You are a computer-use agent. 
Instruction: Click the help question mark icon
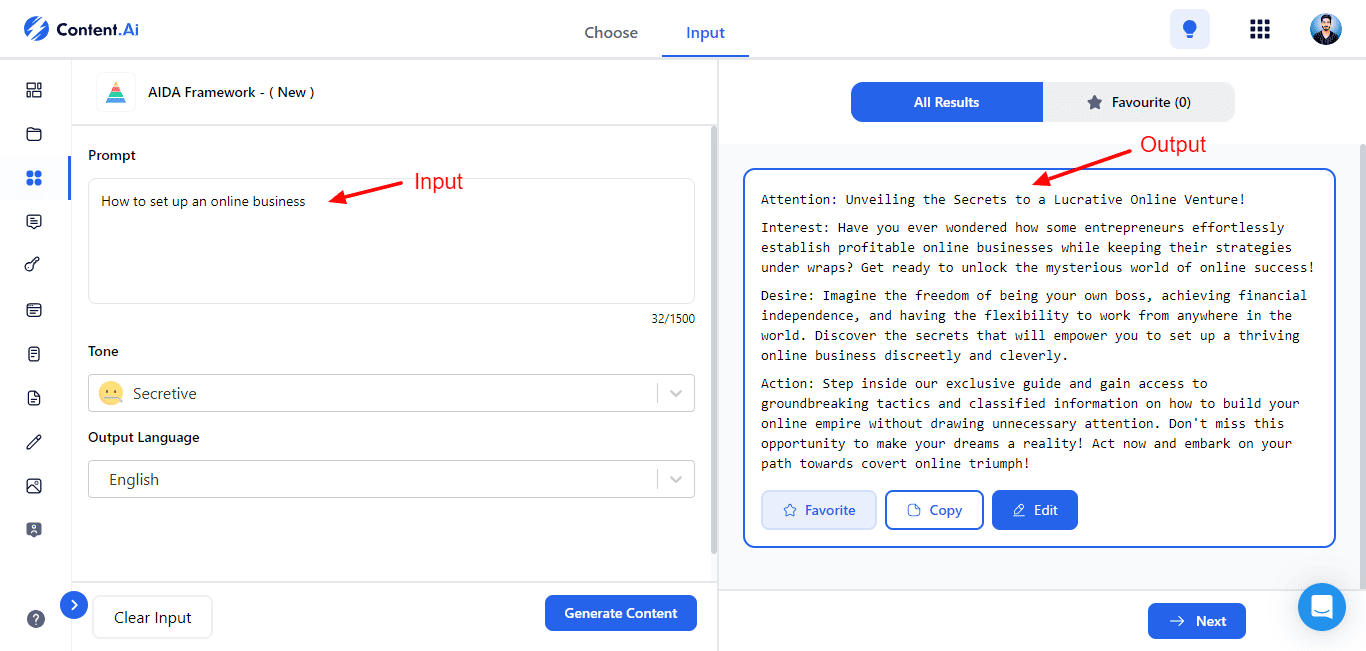click(x=36, y=618)
